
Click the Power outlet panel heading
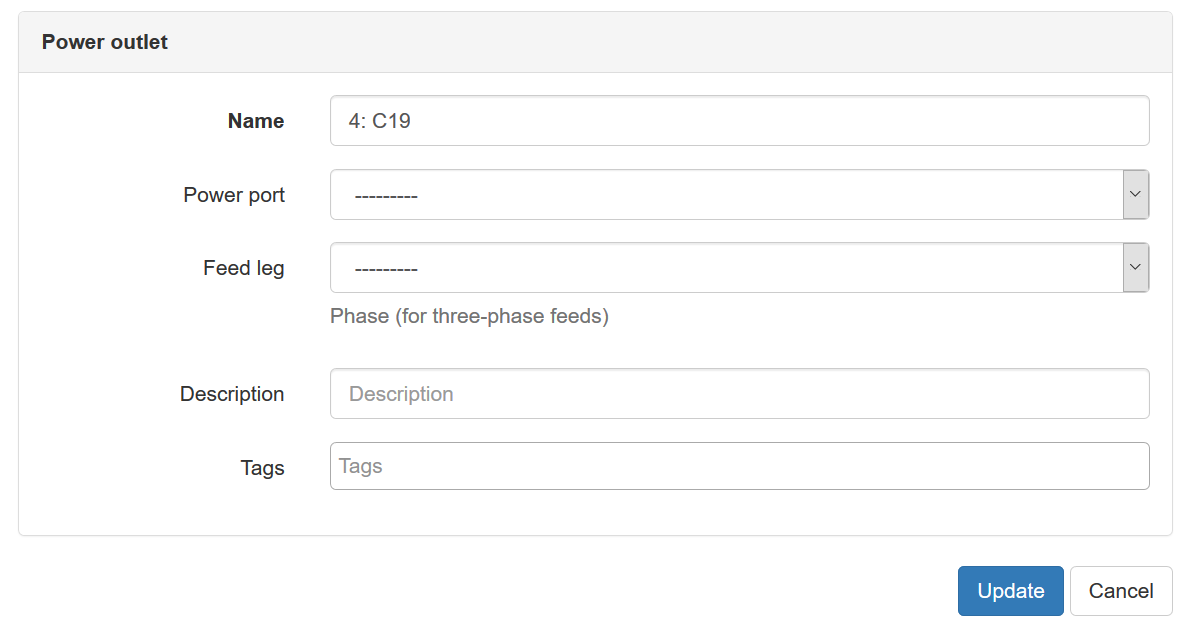point(105,42)
